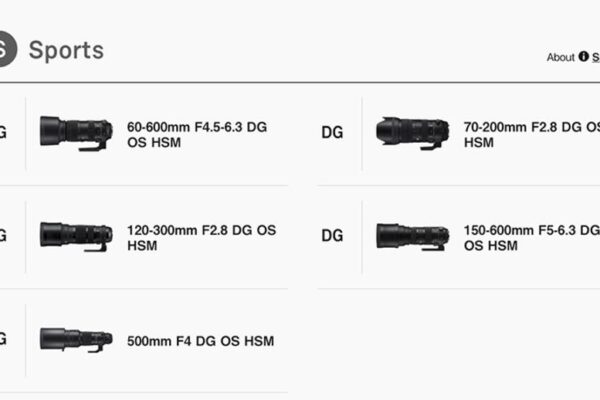Click the DG label beside 70-200mm lens

click(332, 133)
